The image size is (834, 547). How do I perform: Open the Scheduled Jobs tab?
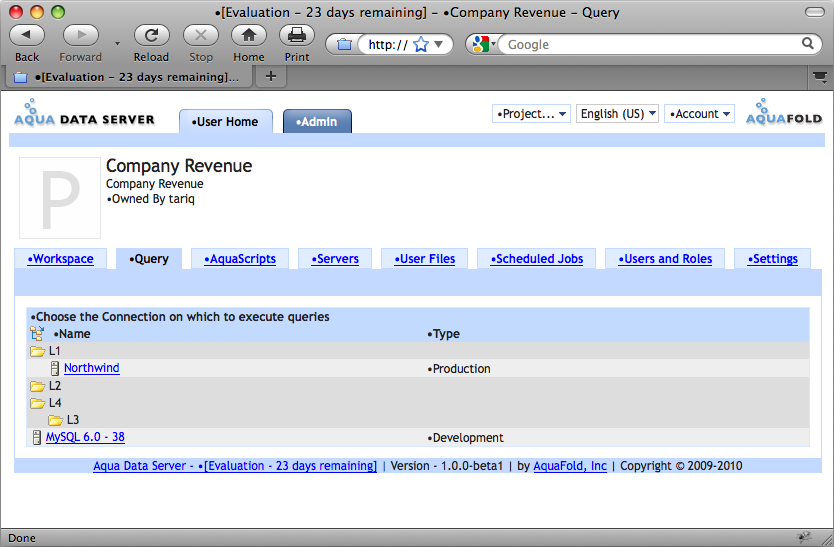537,259
